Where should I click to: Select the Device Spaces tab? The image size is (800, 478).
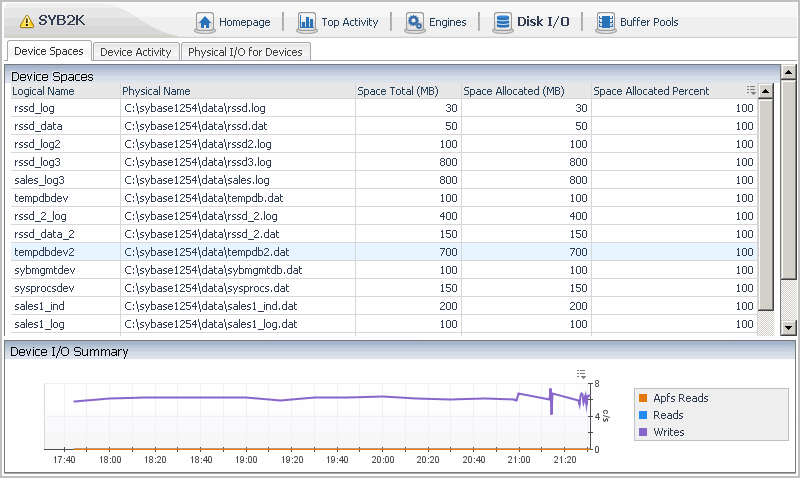tap(49, 51)
